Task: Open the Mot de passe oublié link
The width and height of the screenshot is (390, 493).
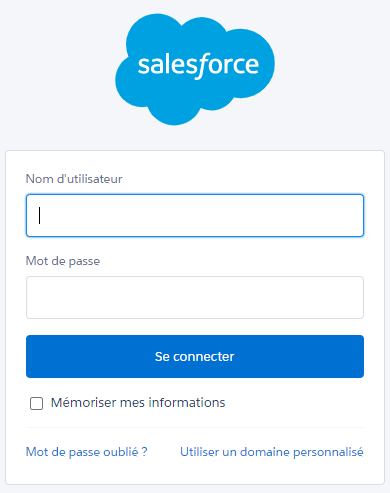Action: point(87,452)
